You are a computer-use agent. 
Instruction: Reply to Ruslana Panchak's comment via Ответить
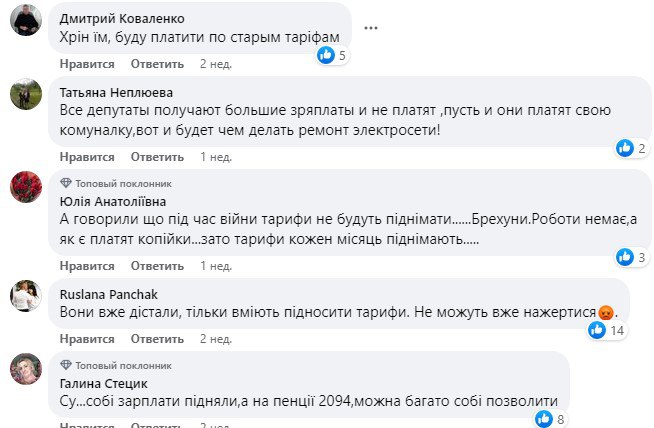click(157, 339)
